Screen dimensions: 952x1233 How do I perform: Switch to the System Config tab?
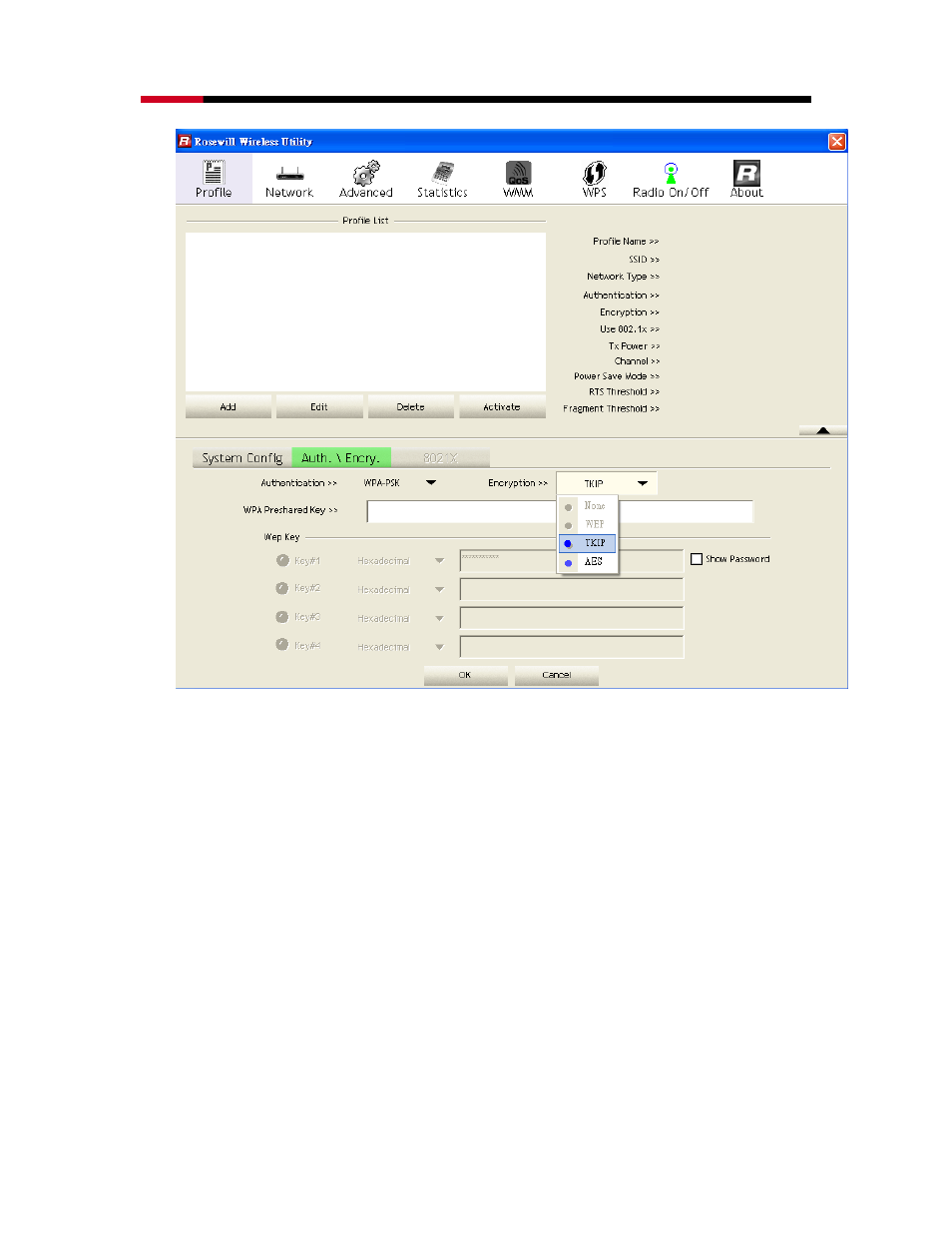pyautogui.click(x=242, y=458)
